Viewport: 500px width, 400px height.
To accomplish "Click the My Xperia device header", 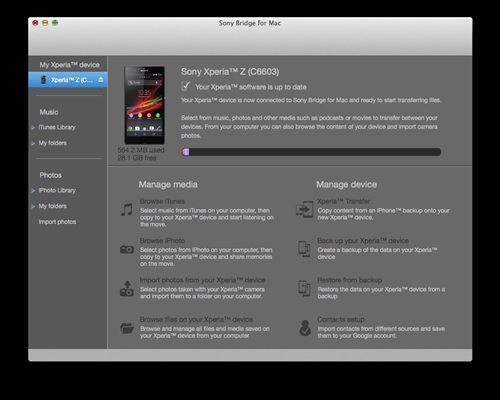I will [x=69, y=65].
